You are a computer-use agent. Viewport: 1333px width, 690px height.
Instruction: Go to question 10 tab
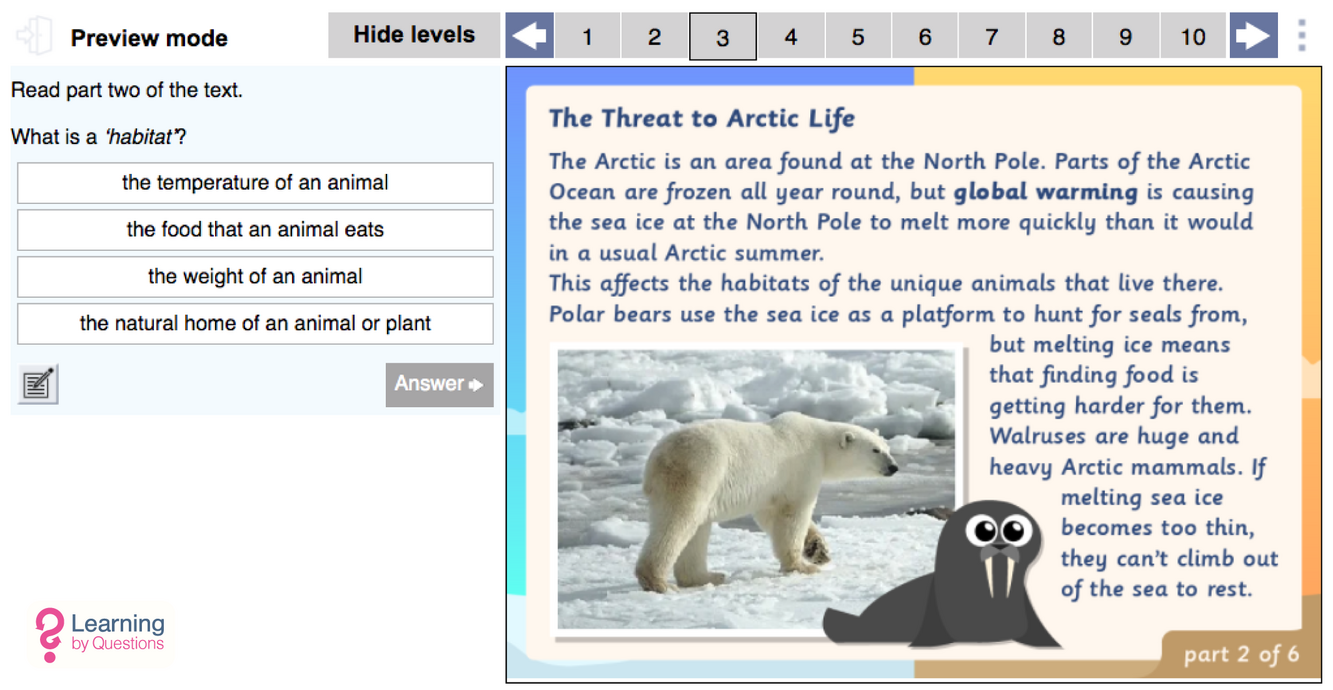pyautogui.click(x=1192, y=37)
